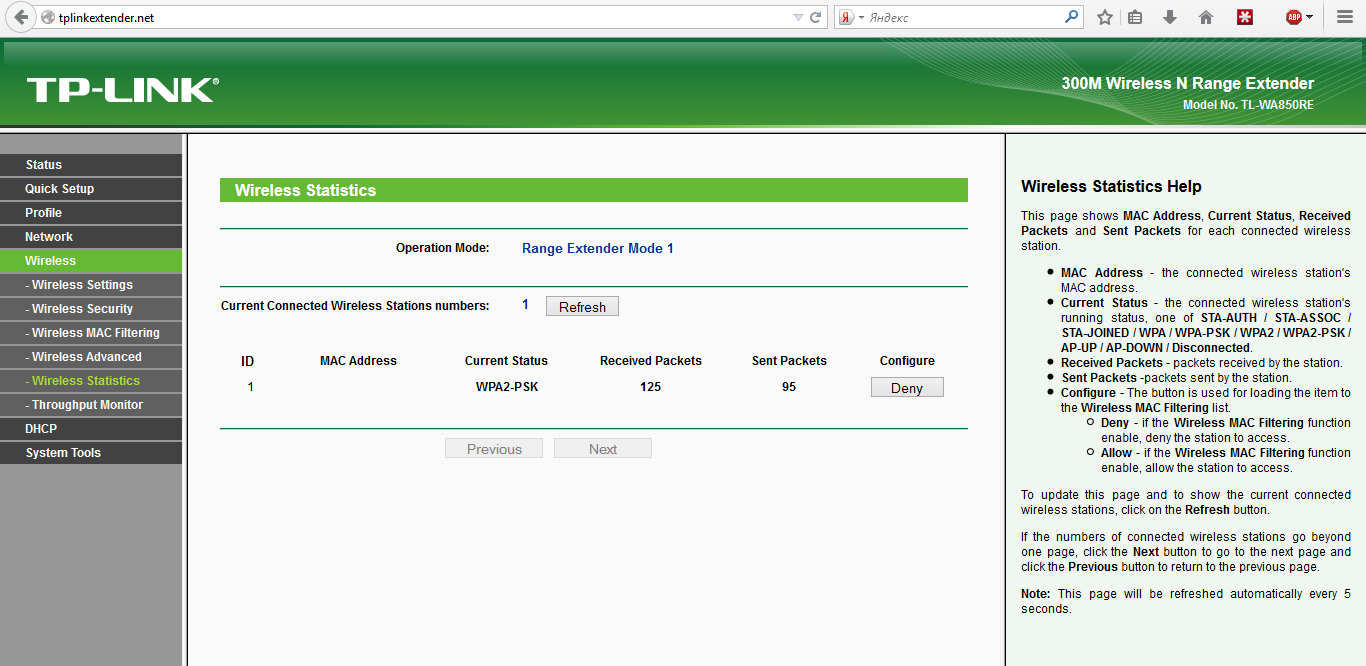Click the Adblock Plus ABP icon
The height and width of the screenshot is (666, 1366).
tap(1293, 17)
